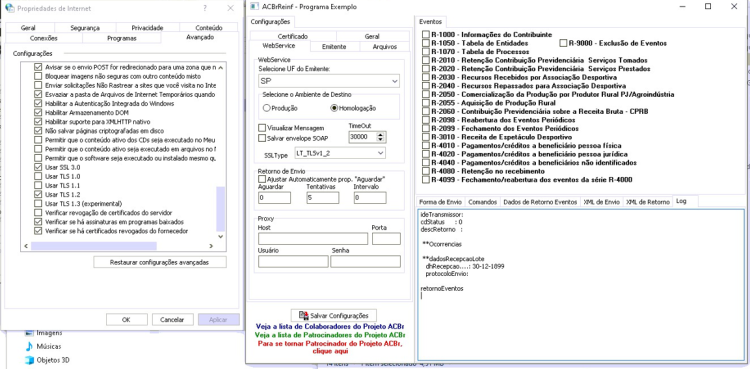The image size is (750, 369).
Task: Click the Tentativas input field
Action: (x=322, y=198)
